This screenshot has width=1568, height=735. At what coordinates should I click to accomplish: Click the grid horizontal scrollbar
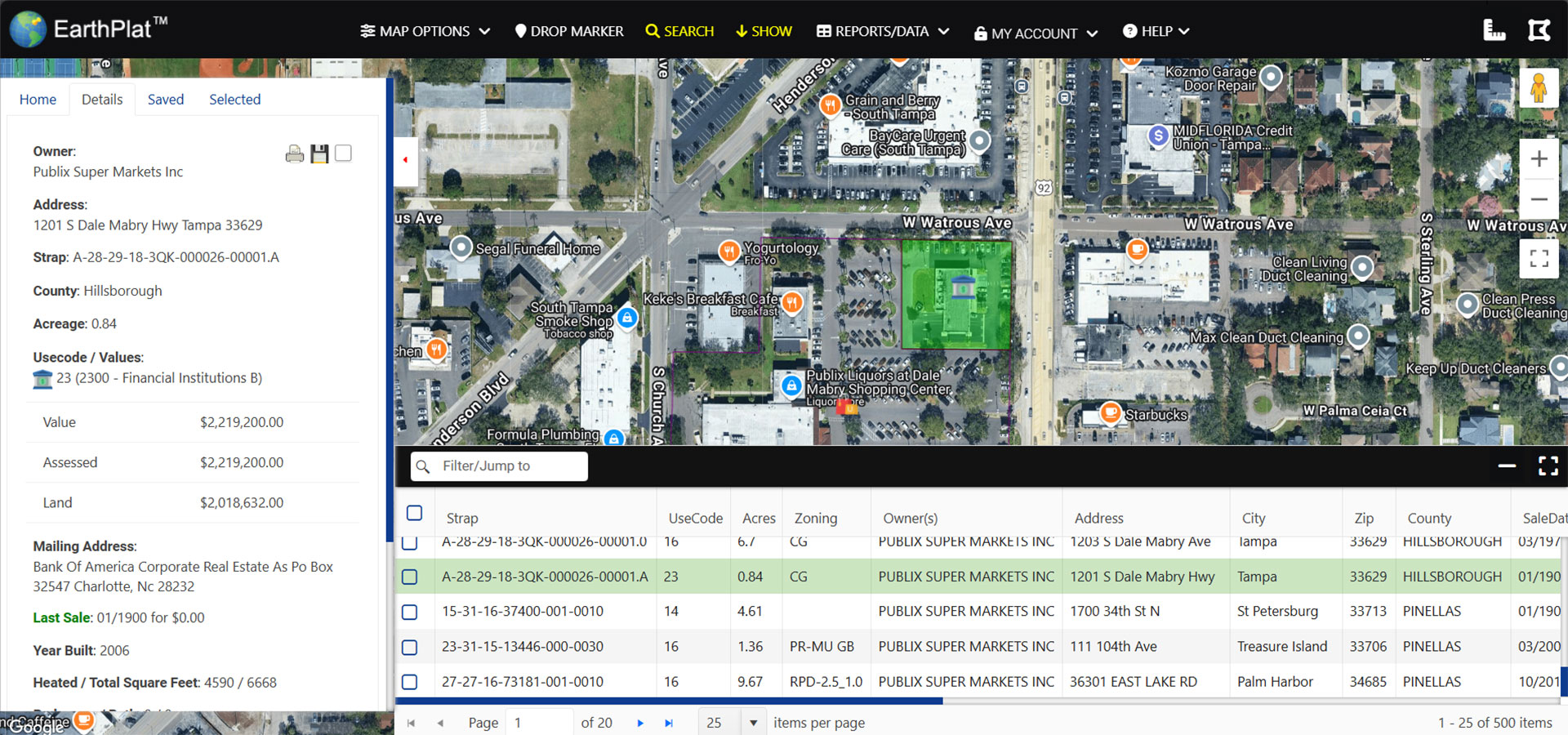click(668, 701)
